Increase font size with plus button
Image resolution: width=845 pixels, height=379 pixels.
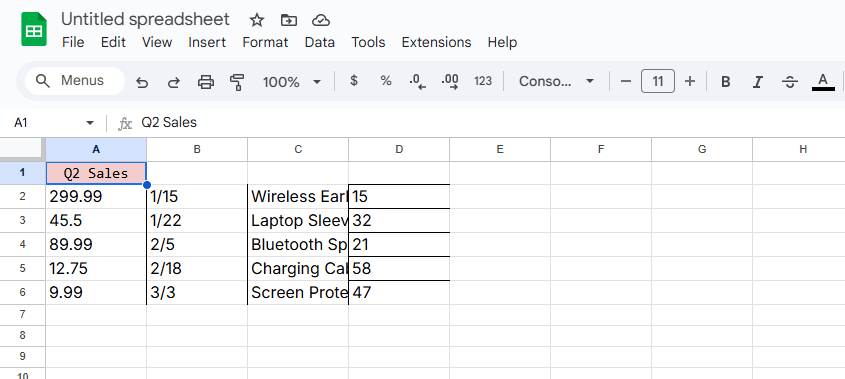[690, 81]
